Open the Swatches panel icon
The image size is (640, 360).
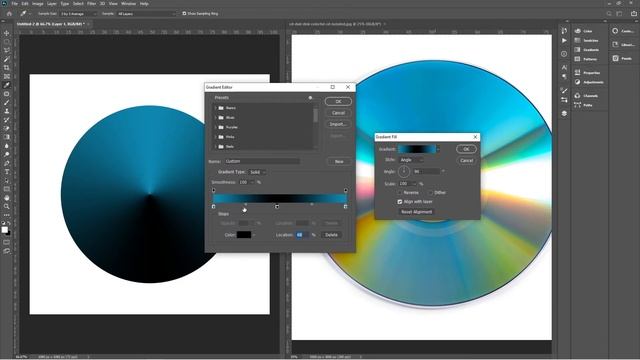[x=578, y=40]
